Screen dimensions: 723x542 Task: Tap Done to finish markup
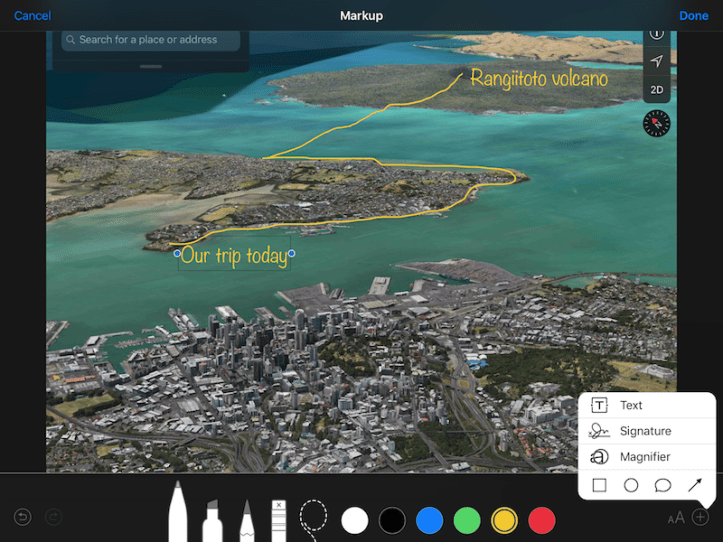click(x=693, y=16)
